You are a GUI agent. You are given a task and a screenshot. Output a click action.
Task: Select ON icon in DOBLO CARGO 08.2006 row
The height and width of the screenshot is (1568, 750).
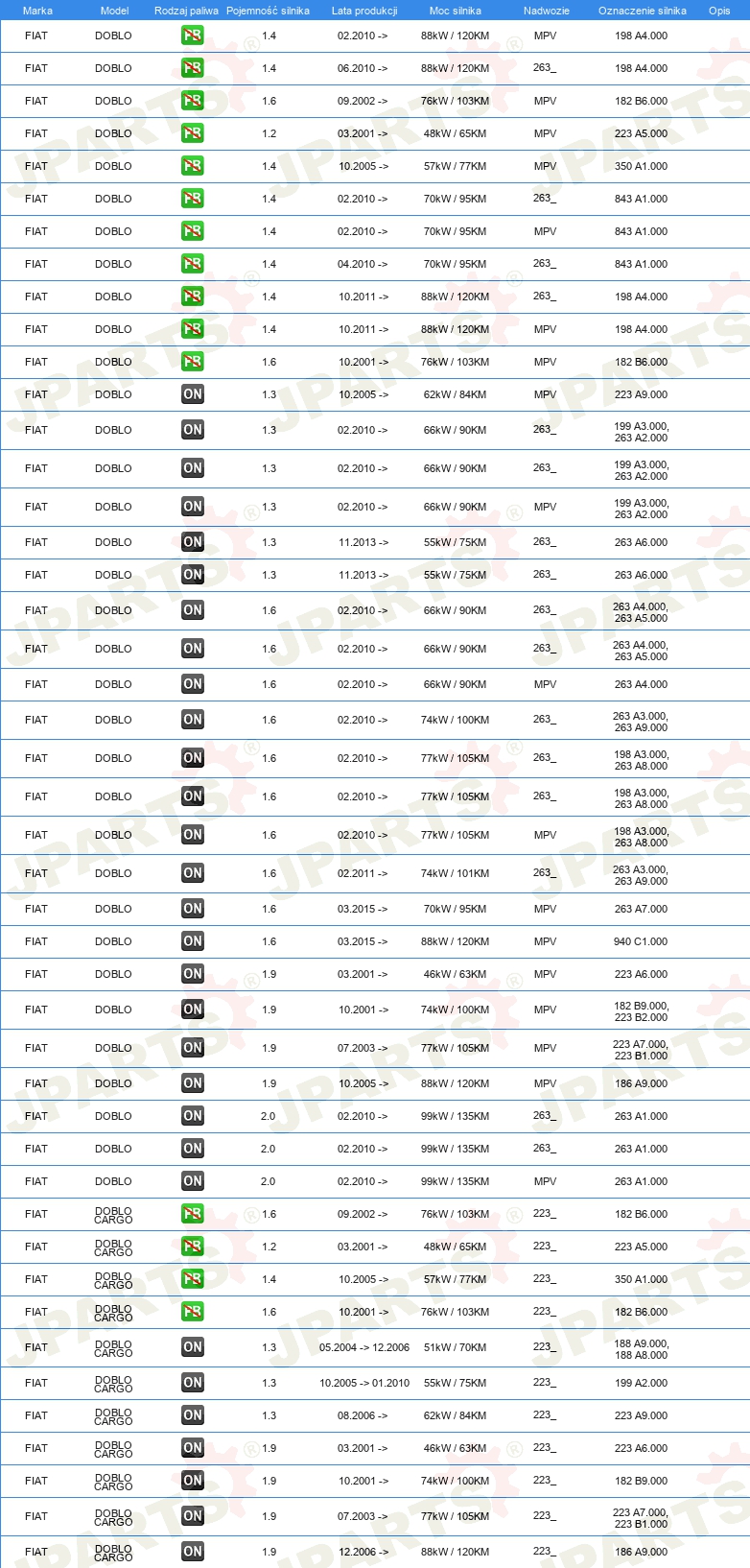pyautogui.click(x=193, y=1415)
